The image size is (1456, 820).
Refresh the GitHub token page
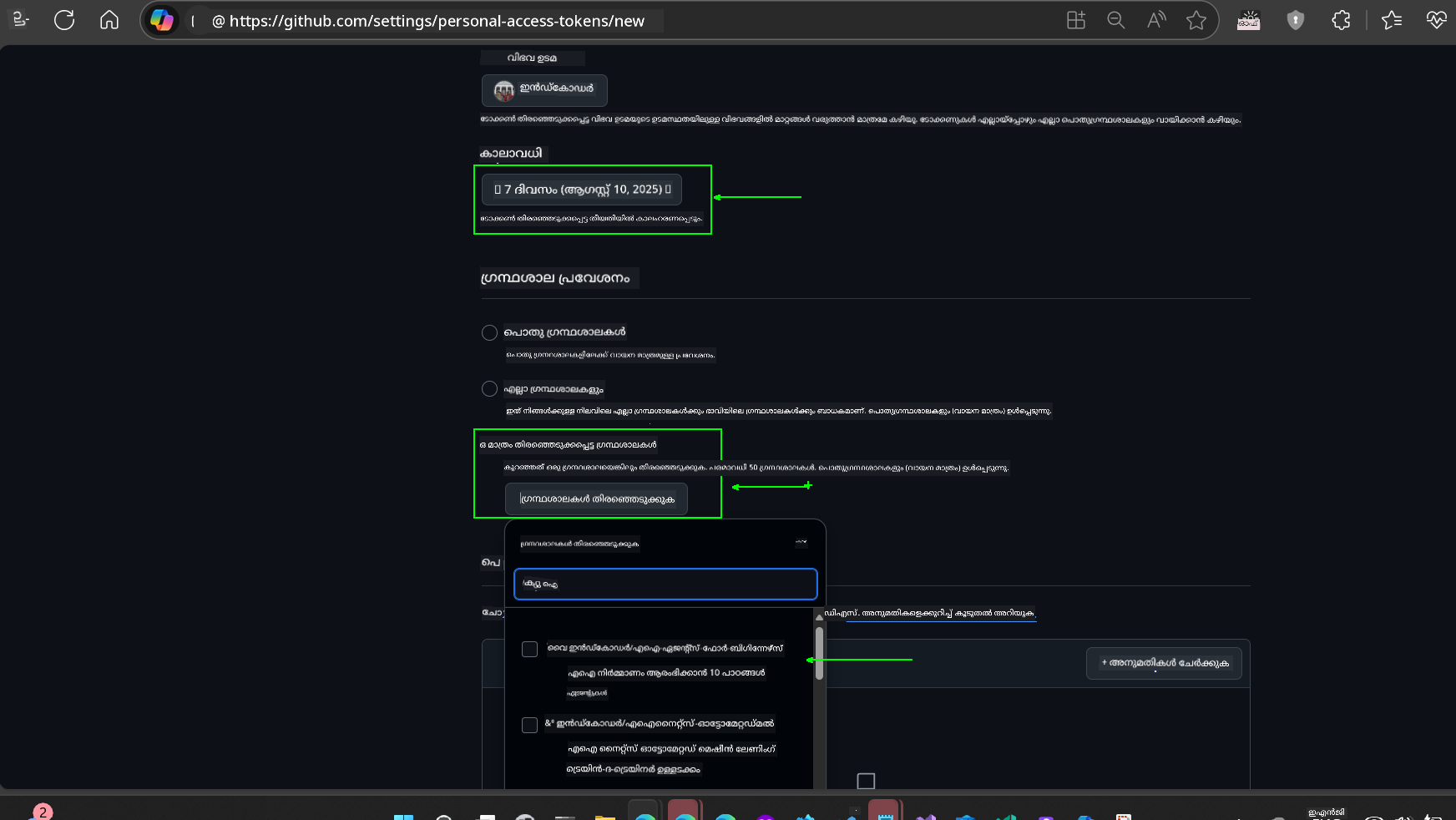coord(64,20)
